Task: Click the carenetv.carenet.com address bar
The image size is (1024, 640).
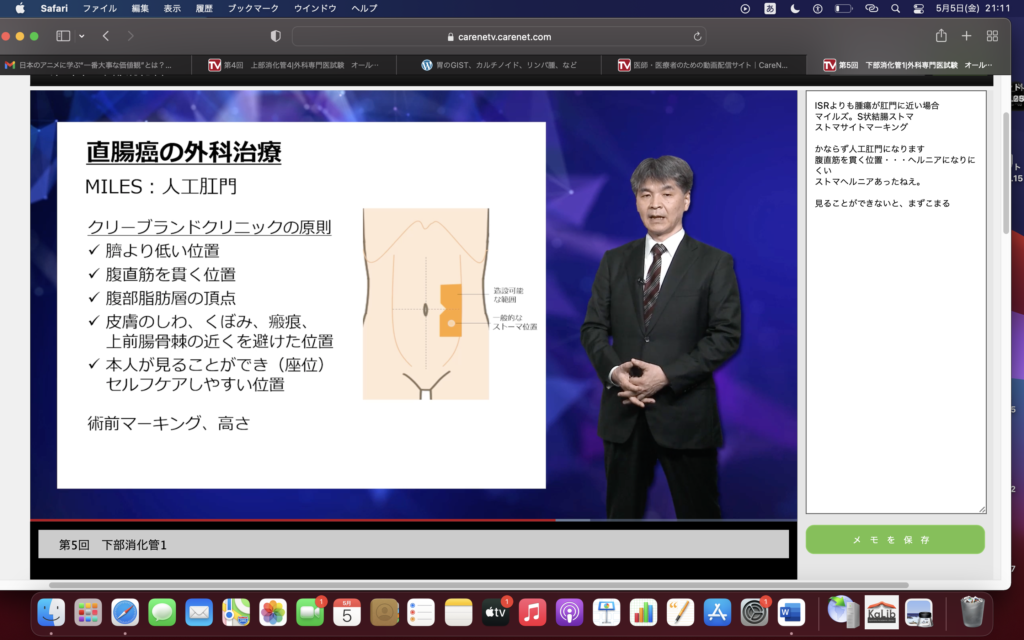Action: click(500, 37)
